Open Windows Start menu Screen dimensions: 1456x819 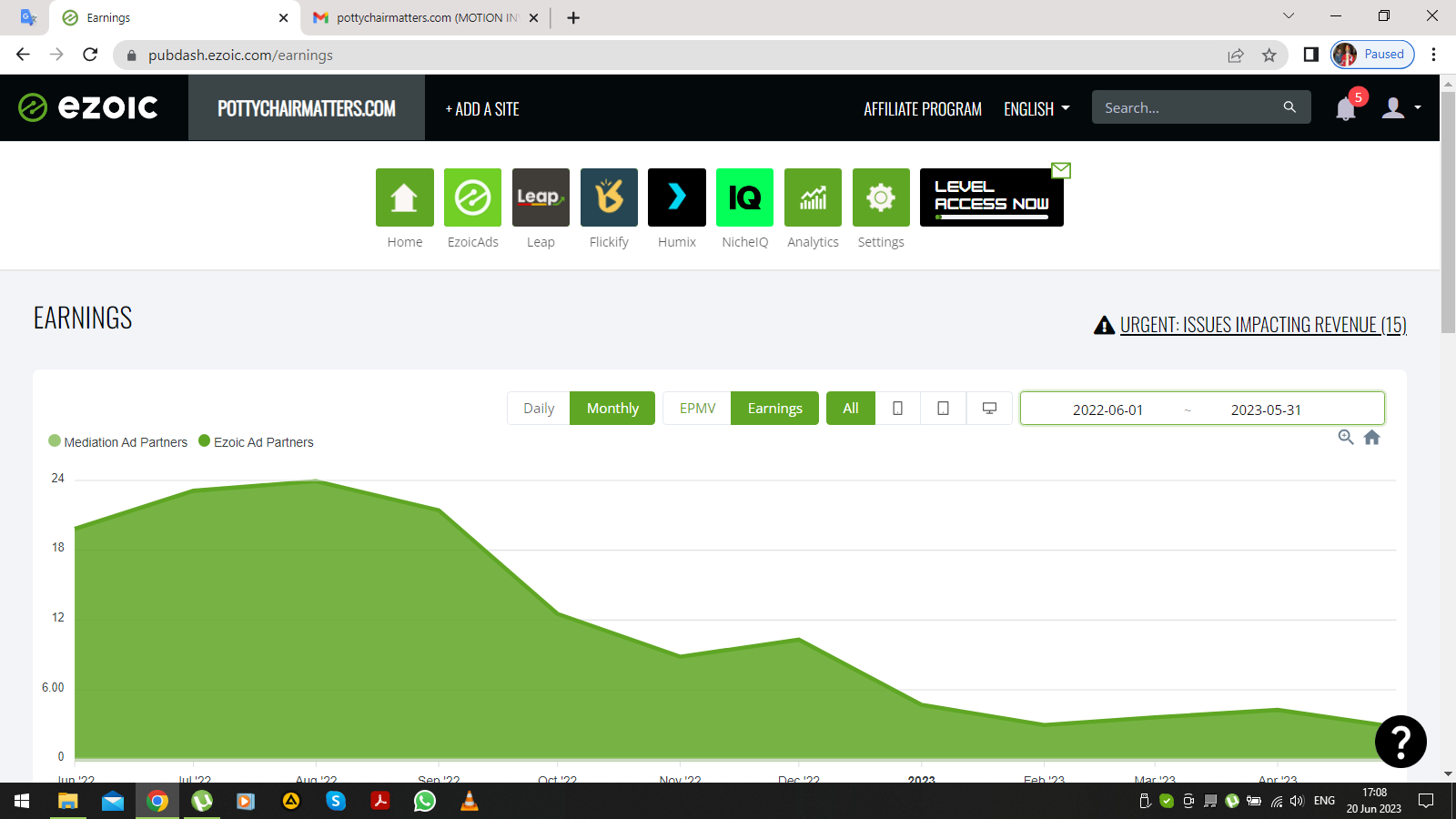click(22, 801)
